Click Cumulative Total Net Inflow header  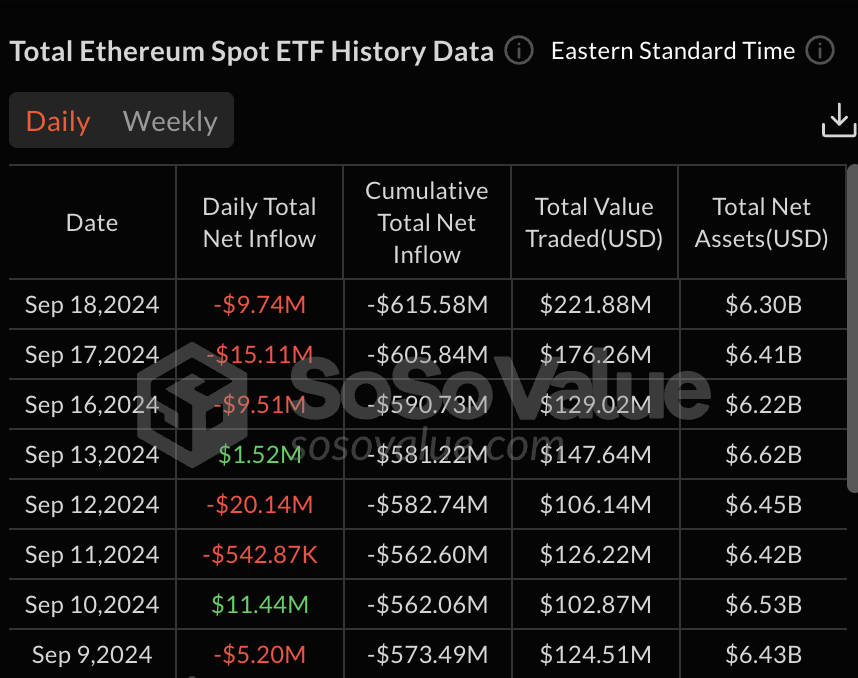click(427, 223)
